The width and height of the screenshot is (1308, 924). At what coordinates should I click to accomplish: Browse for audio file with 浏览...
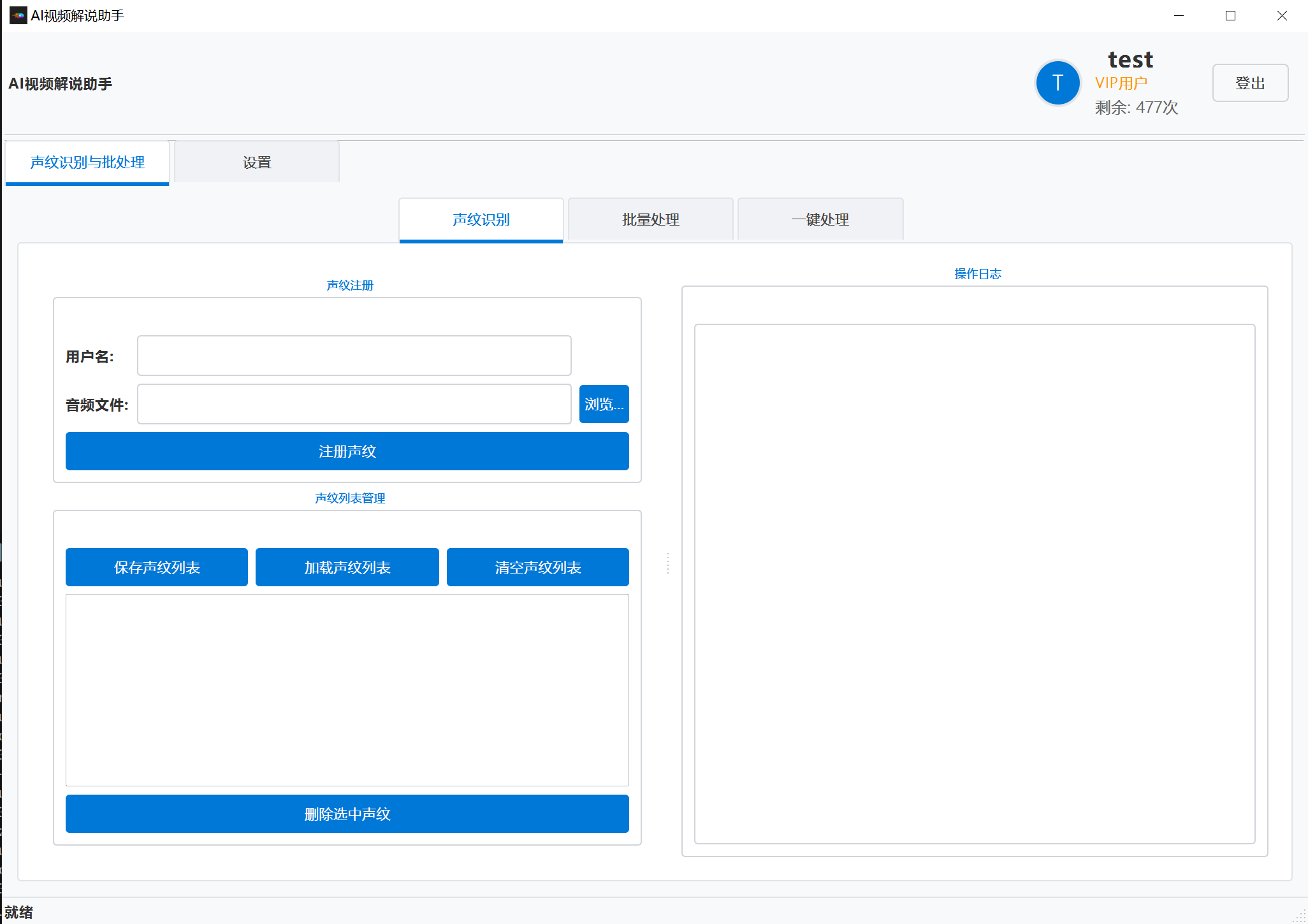pyautogui.click(x=604, y=404)
